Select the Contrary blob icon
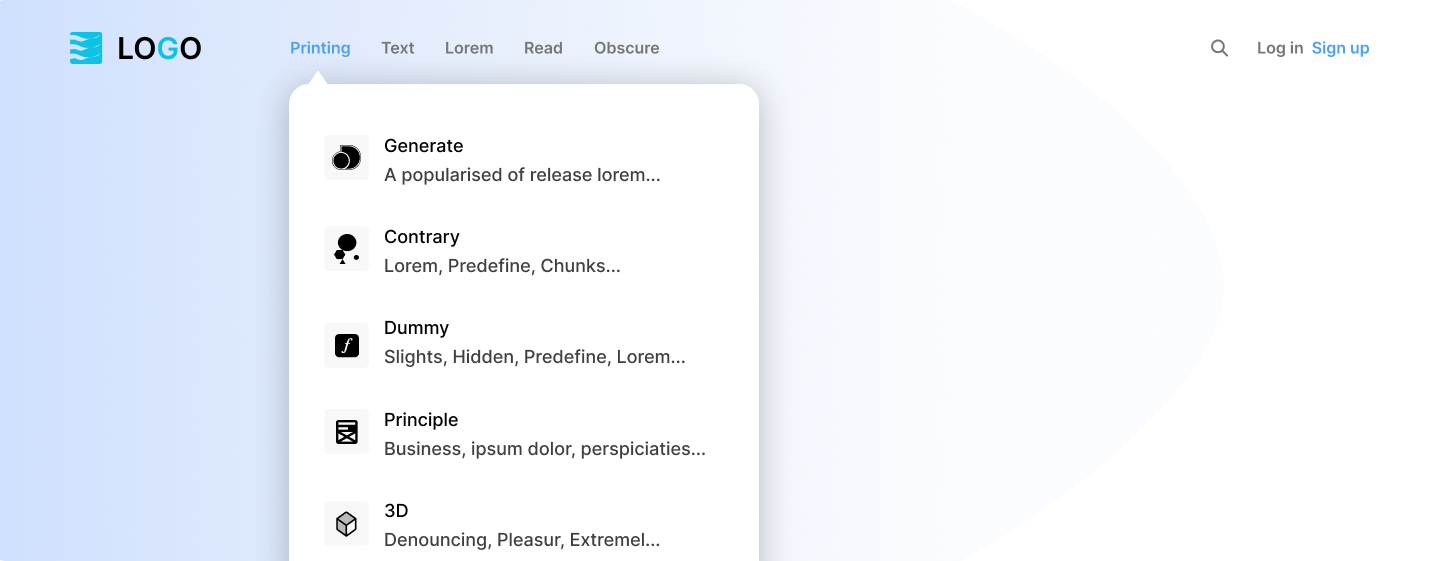1440x561 pixels. [346, 249]
